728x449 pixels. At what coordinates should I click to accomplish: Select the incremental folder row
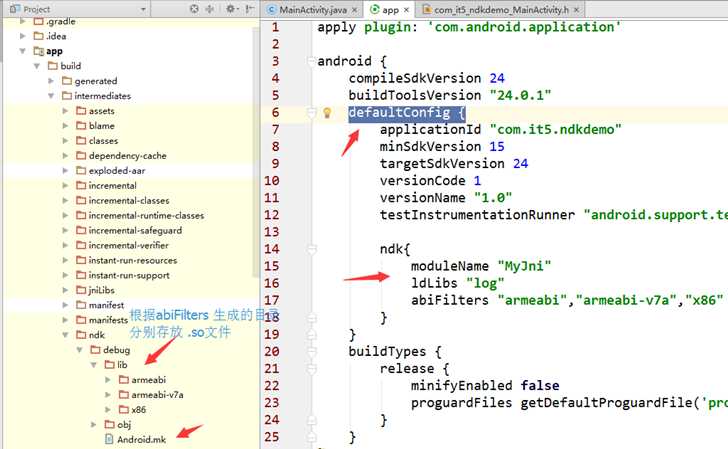tap(131, 185)
